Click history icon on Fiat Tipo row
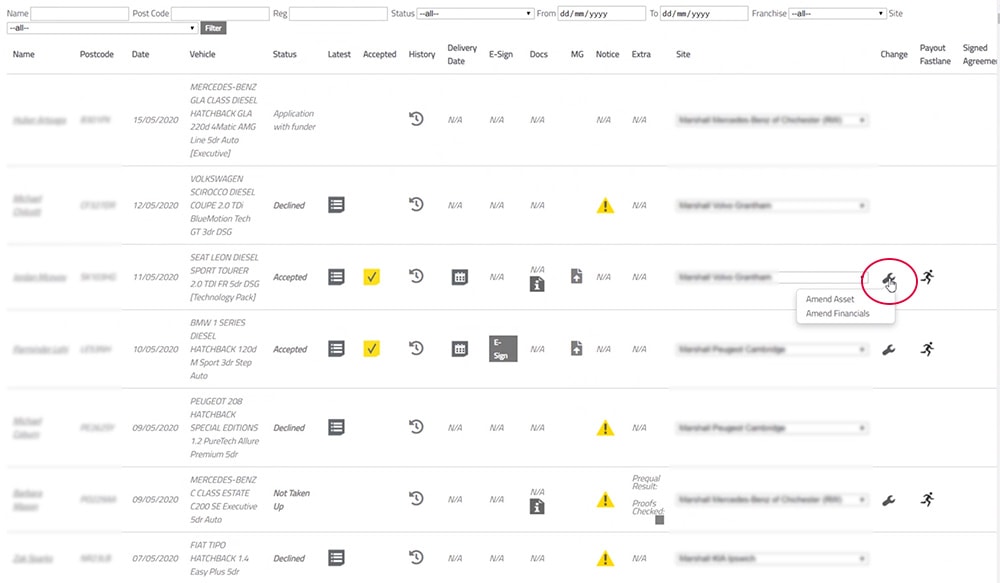 pos(416,557)
